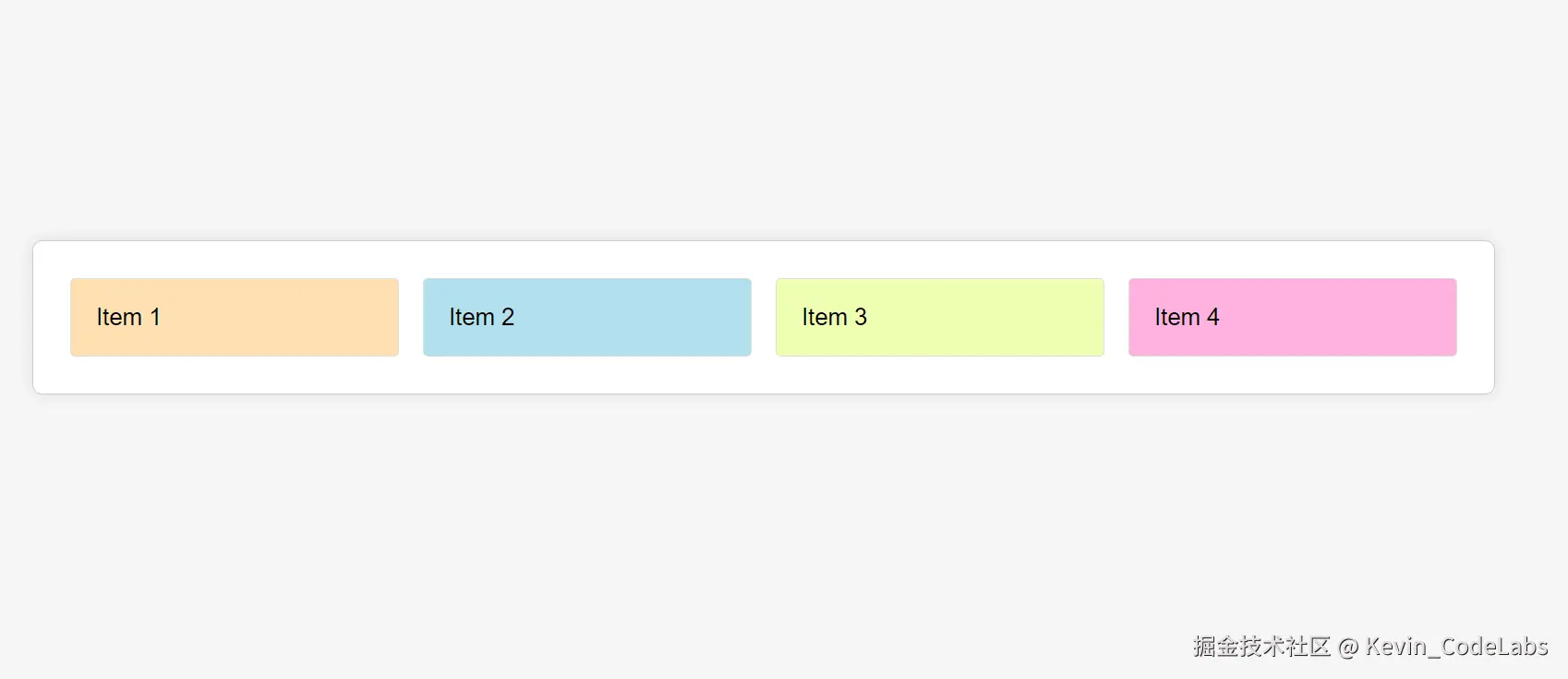This screenshot has width=1568, height=679.
Task: Click the 掘金技术社区 watermark text
Action: click(1261, 647)
